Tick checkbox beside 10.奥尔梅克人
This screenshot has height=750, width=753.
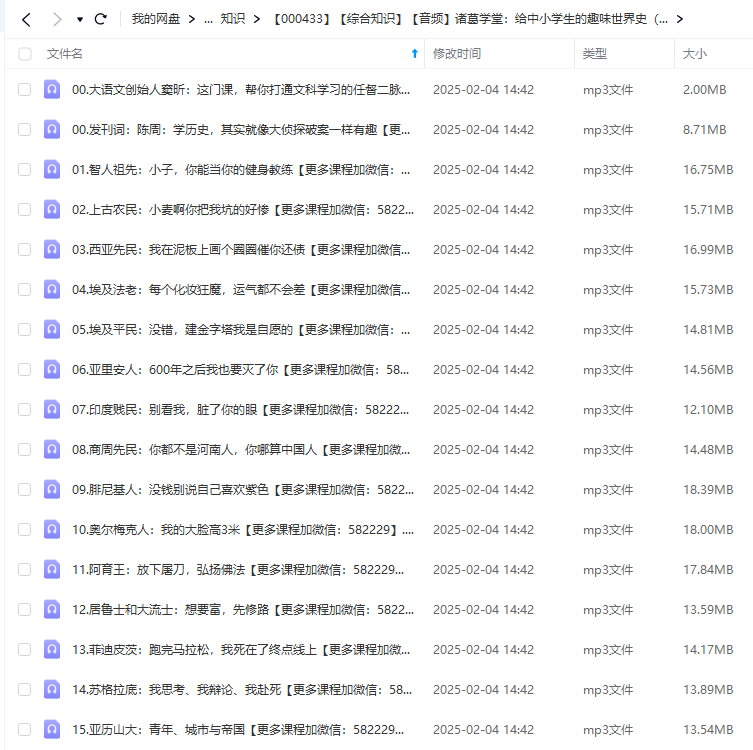[x=24, y=530]
